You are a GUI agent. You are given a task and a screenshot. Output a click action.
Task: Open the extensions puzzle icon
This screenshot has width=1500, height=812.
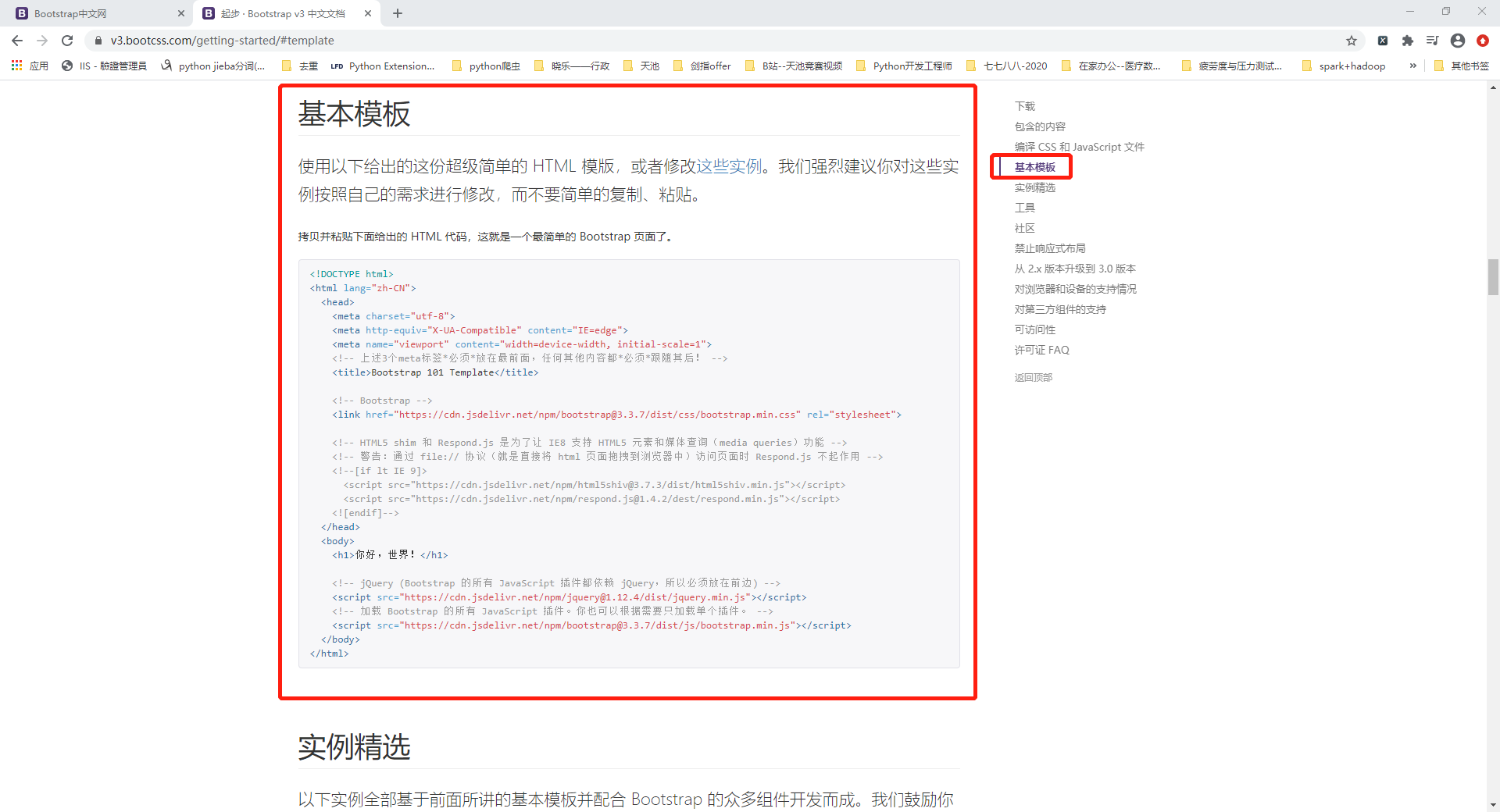pyautogui.click(x=1408, y=41)
